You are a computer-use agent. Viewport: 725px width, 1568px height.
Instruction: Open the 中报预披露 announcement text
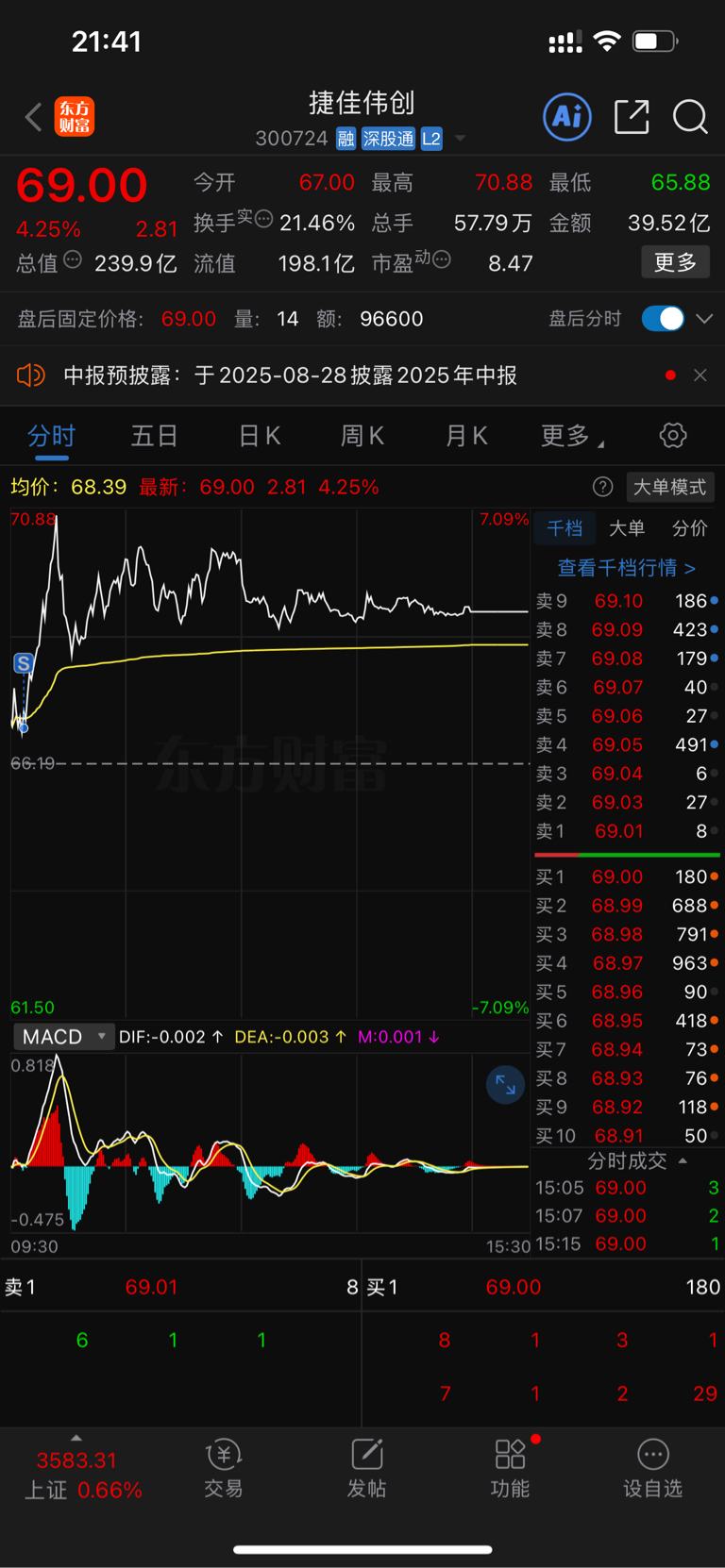(x=290, y=375)
